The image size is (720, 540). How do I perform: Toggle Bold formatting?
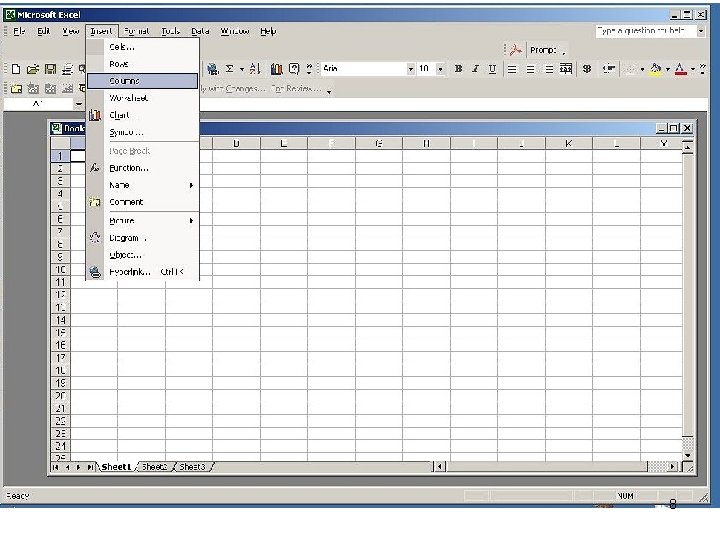point(458,69)
